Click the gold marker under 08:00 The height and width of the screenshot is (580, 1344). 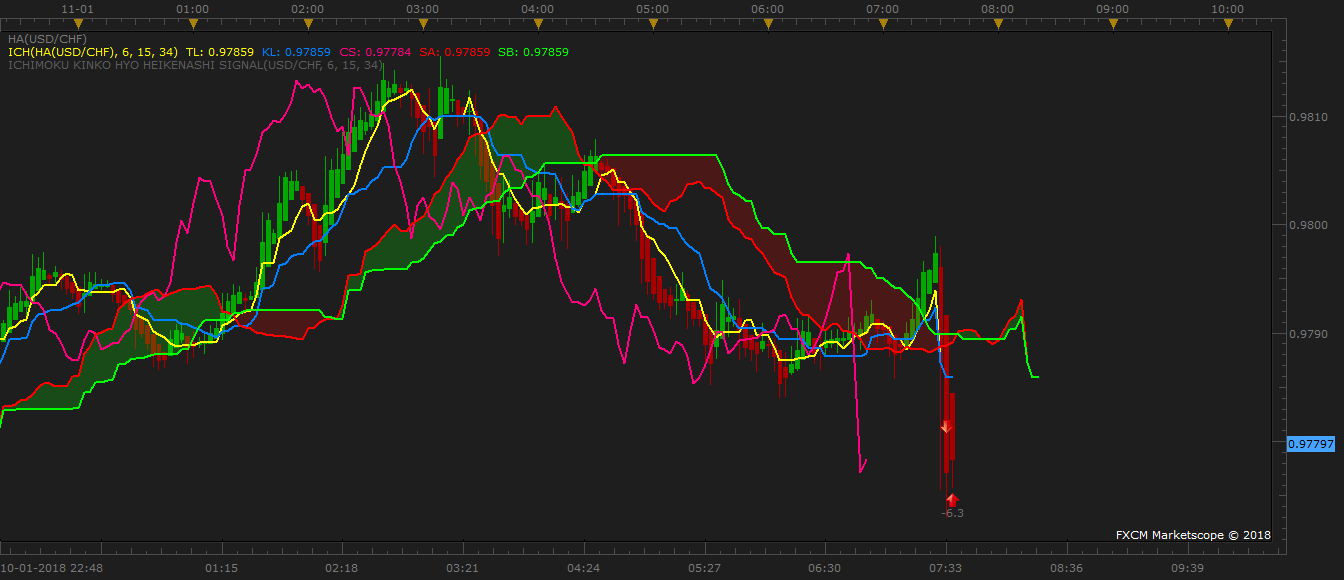point(998,22)
